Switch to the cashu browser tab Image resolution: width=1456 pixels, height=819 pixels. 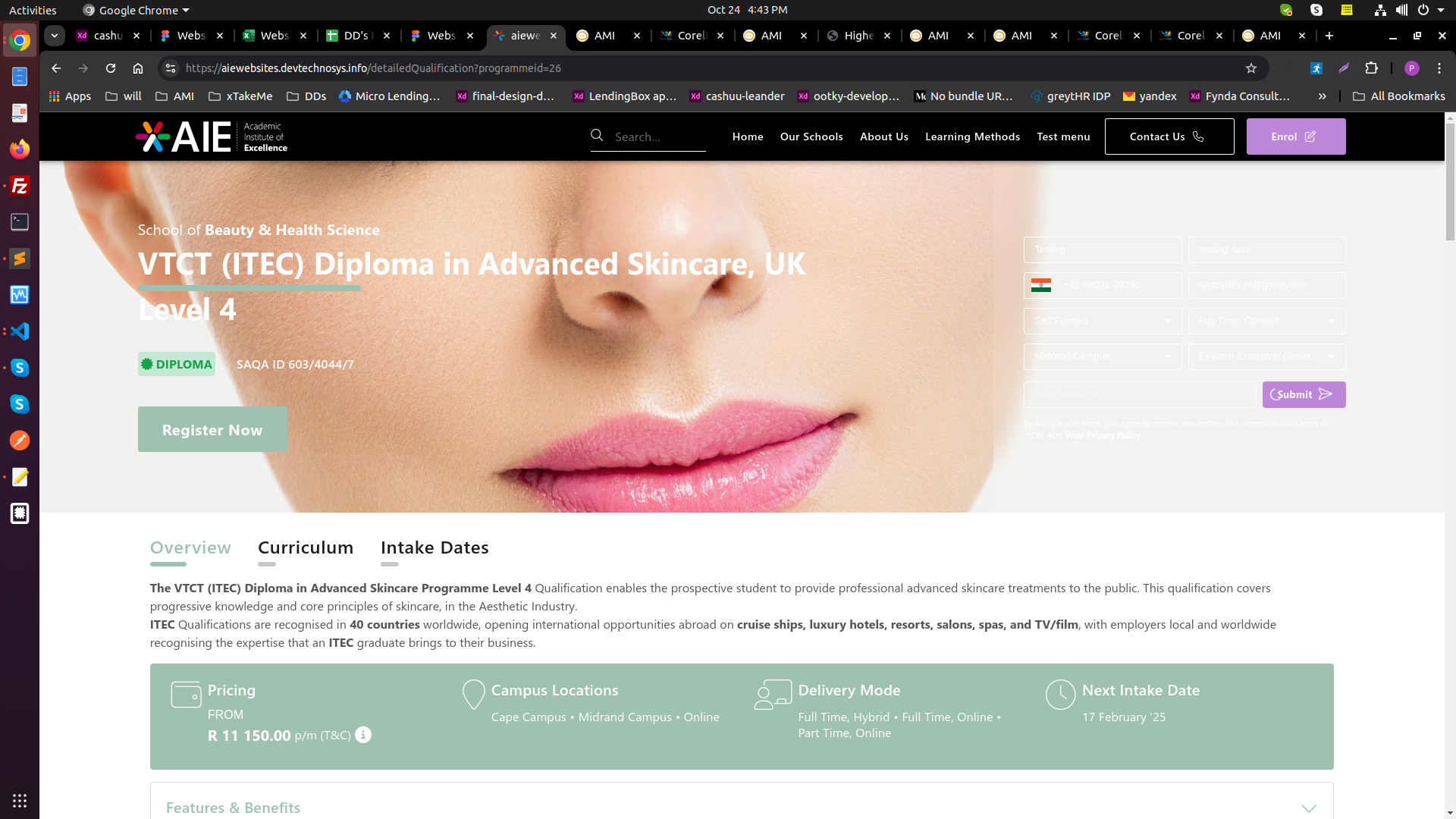coord(108,36)
